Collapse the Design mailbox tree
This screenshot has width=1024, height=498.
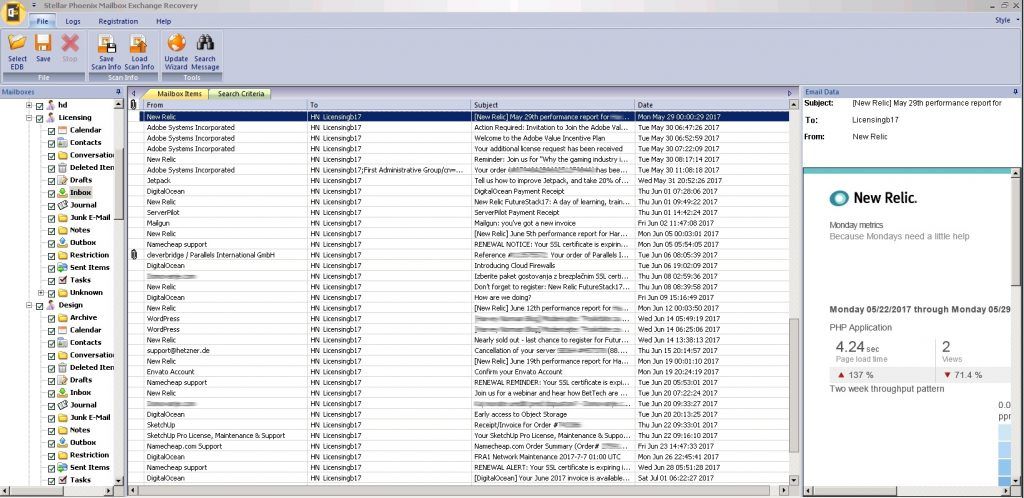29,305
